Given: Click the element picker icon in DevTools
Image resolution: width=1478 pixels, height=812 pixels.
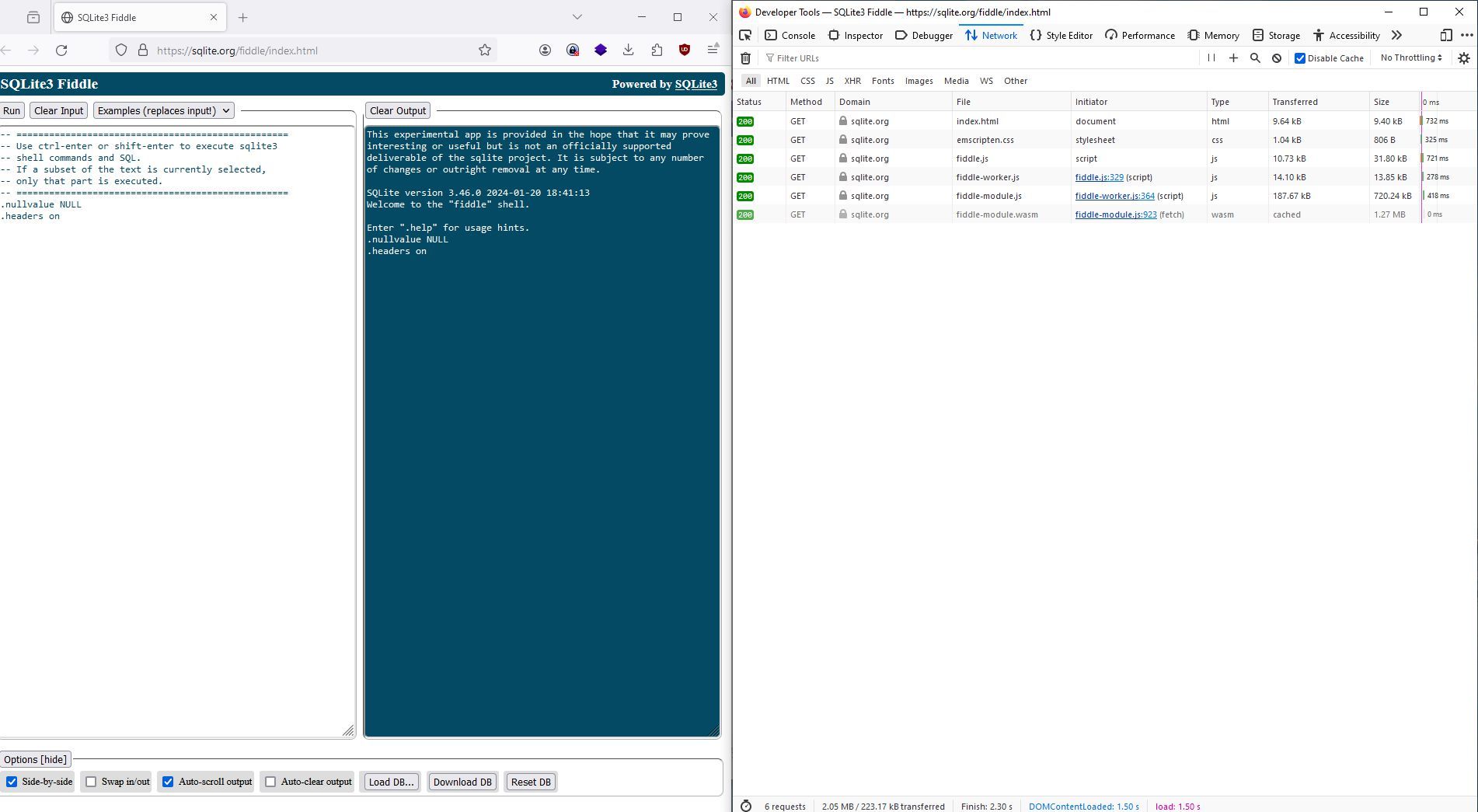Looking at the screenshot, I should 745,35.
